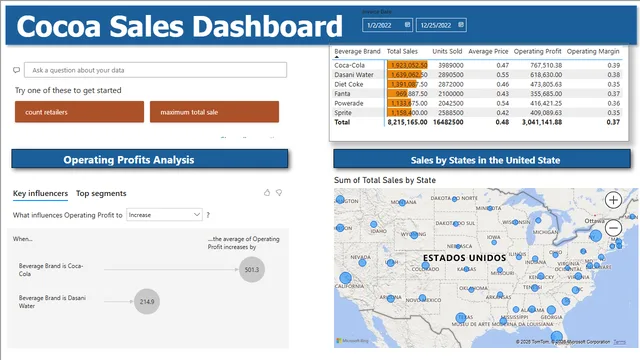This screenshot has height=360, width=640.
Task: Click total sales value 8,215,165.00
Action: pos(407,122)
